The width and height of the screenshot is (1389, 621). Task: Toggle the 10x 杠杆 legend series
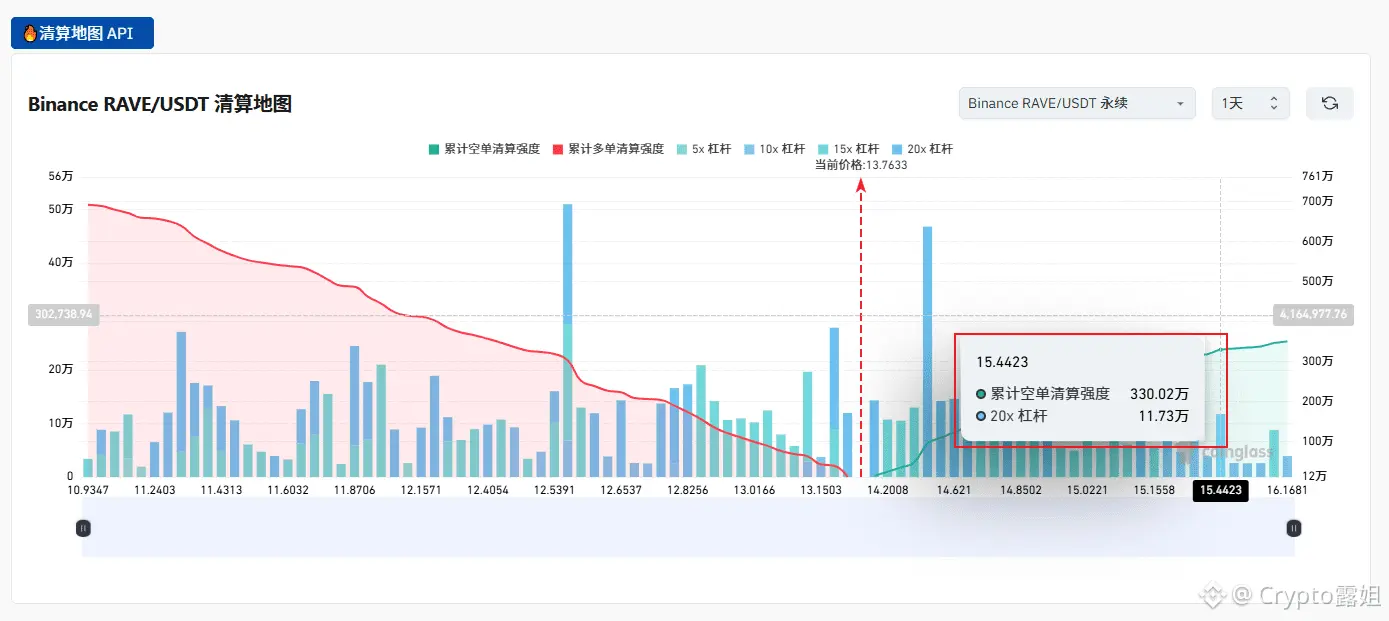click(x=772, y=148)
